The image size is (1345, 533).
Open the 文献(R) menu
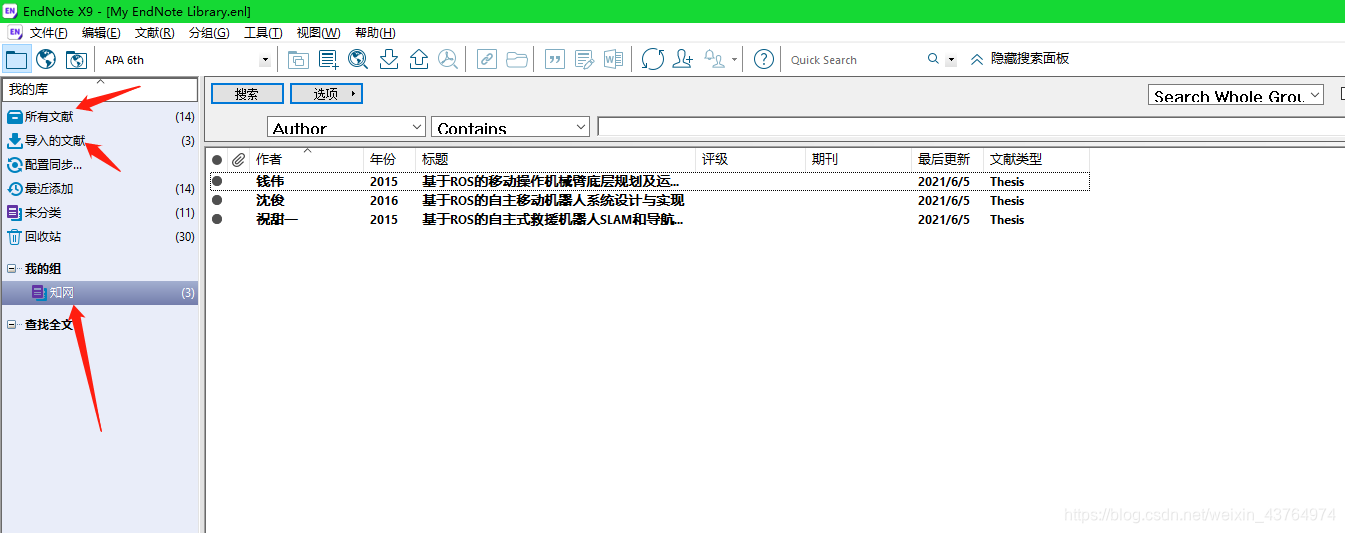(155, 33)
